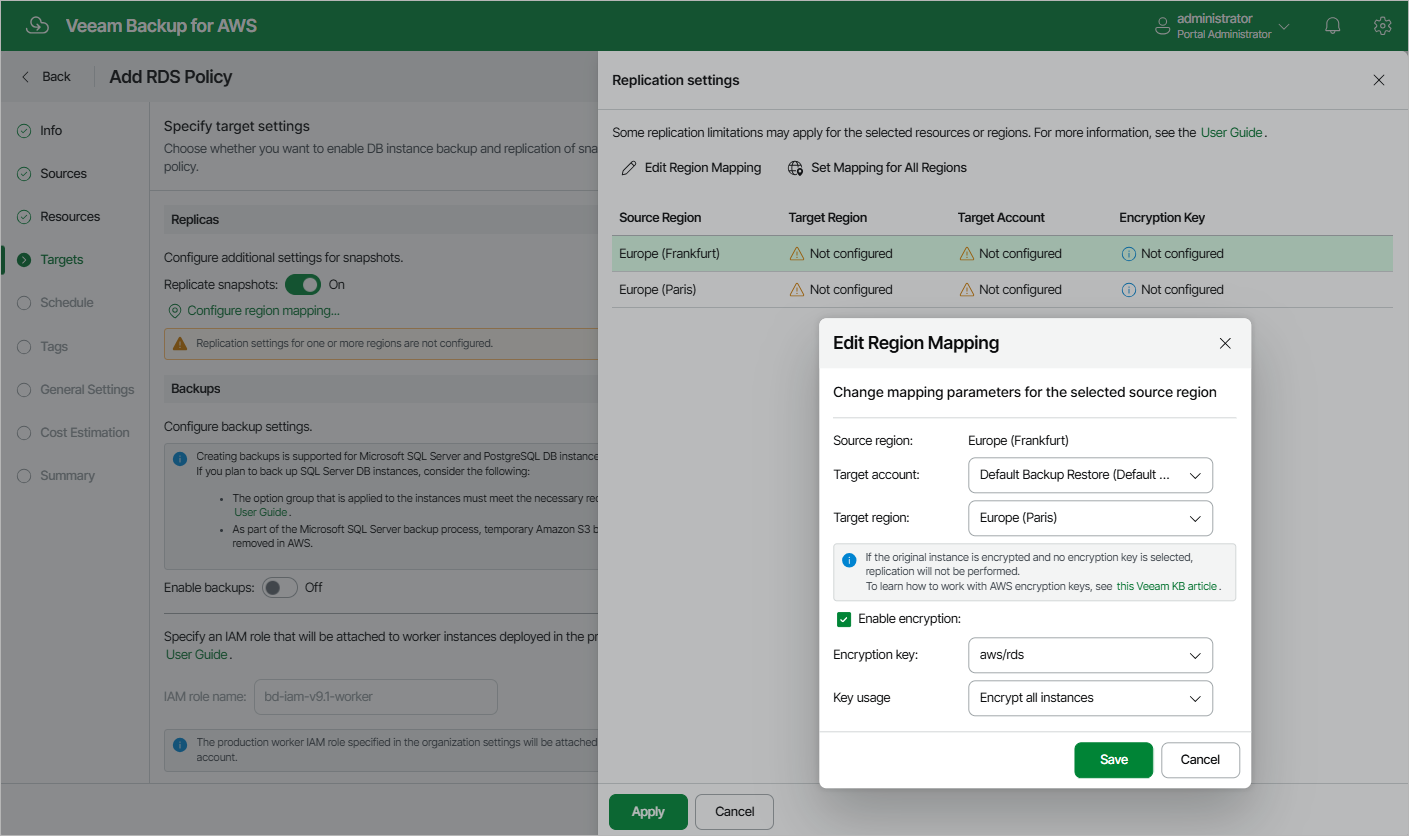Viewport: 1409px width, 836px height.
Task: Click the Edit Region Mapping button
Action: coord(691,168)
